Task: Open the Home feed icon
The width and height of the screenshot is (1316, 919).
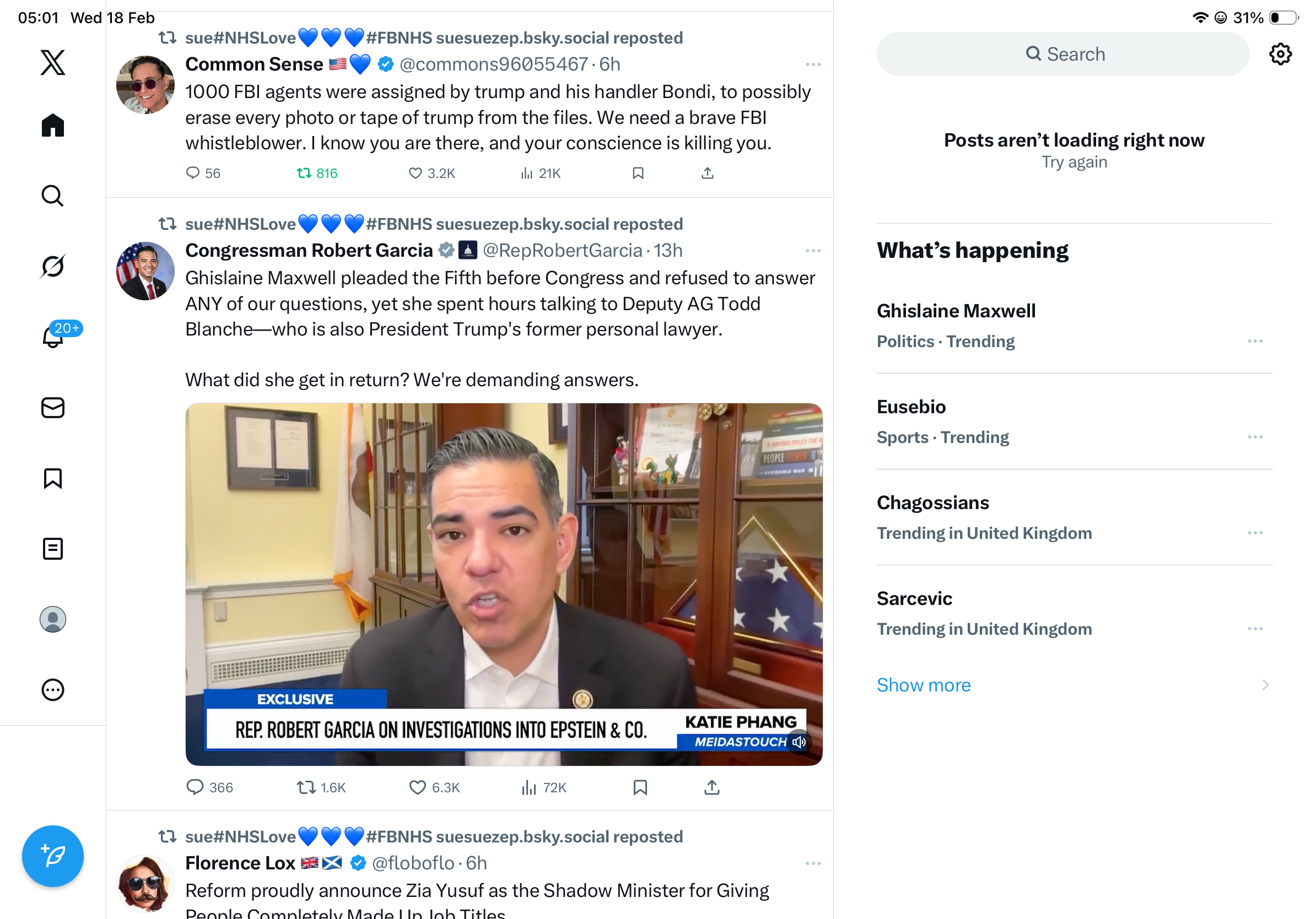Action: (53, 125)
